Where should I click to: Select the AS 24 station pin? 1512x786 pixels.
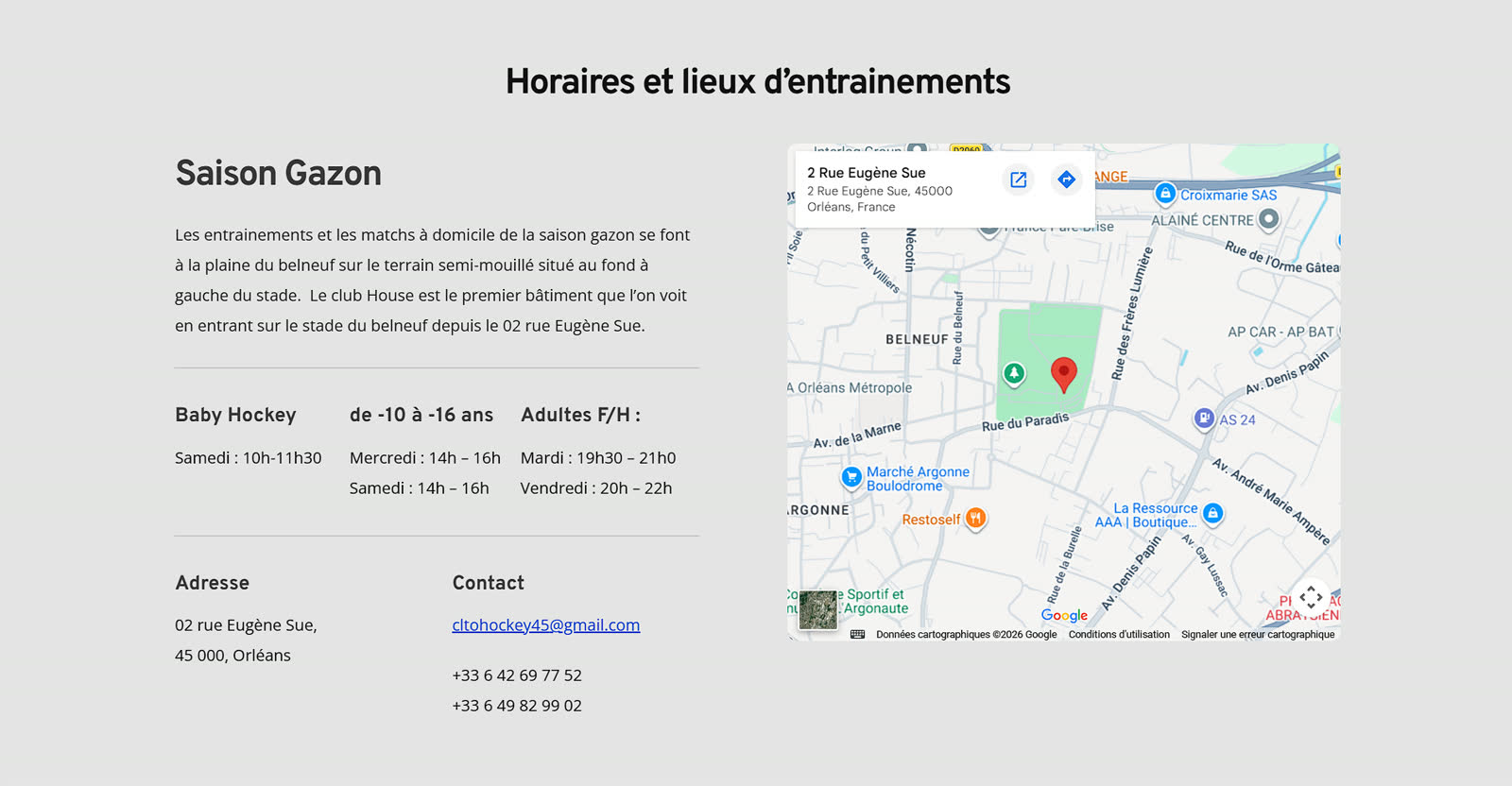tap(1204, 419)
